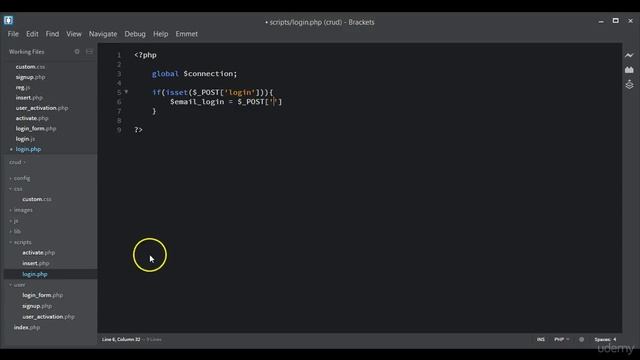This screenshot has width=640, height=360.
Task: Click line number 9 in gutter
Action: (x=119, y=130)
